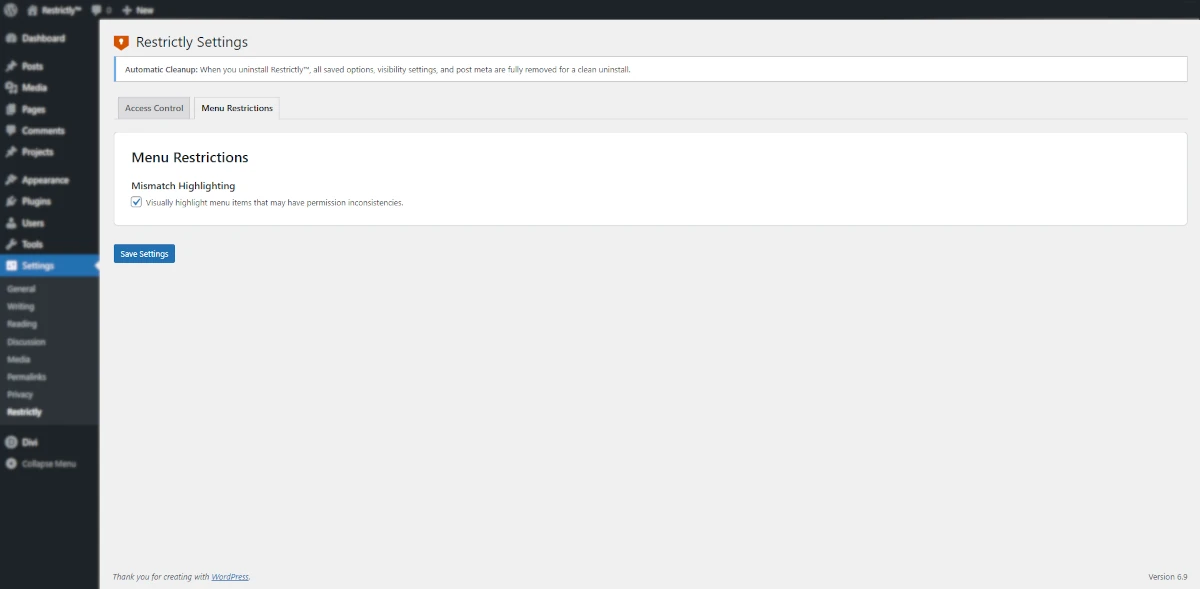Open the Divi icon in sidebar
This screenshot has height=589, width=1200.
(x=11, y=442)
